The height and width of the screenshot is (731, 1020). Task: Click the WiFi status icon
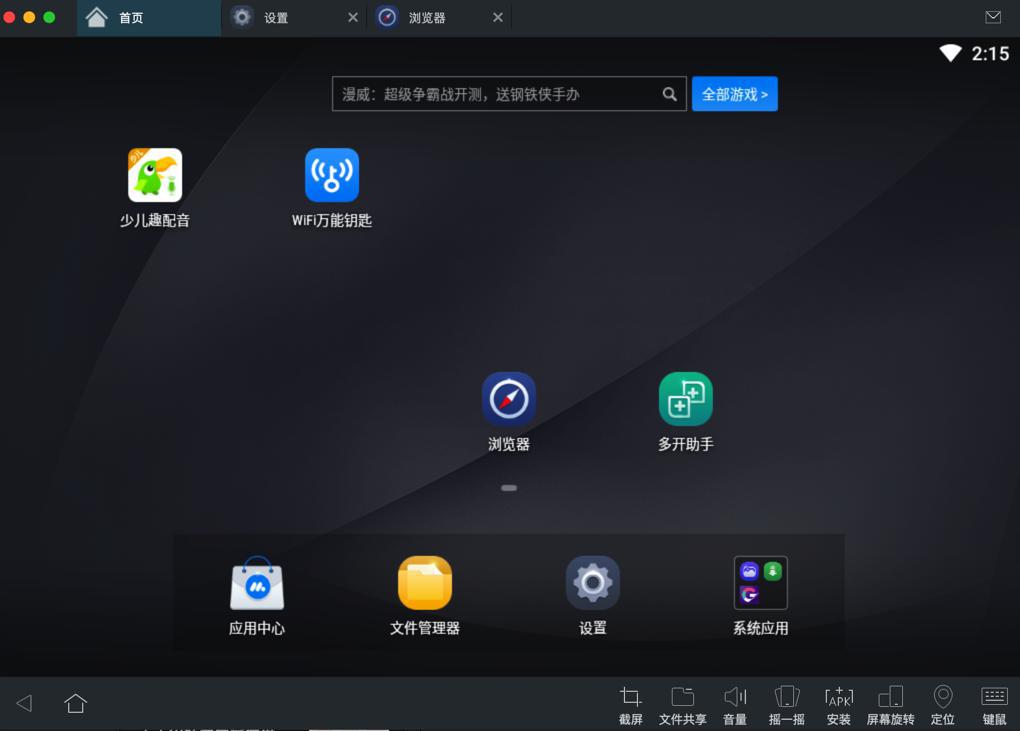click(950, 53)
